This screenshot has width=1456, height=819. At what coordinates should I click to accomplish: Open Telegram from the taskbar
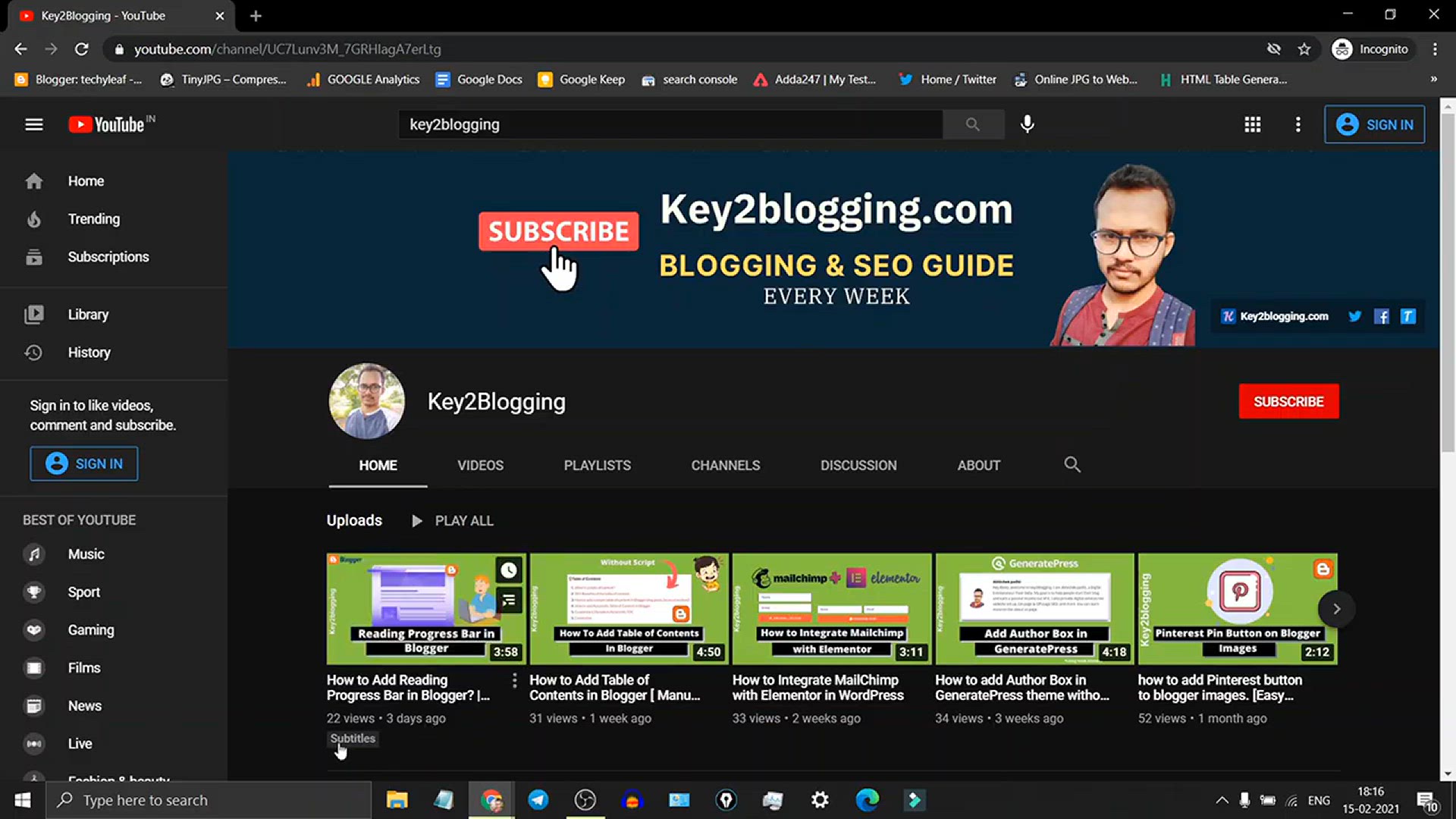538,800
